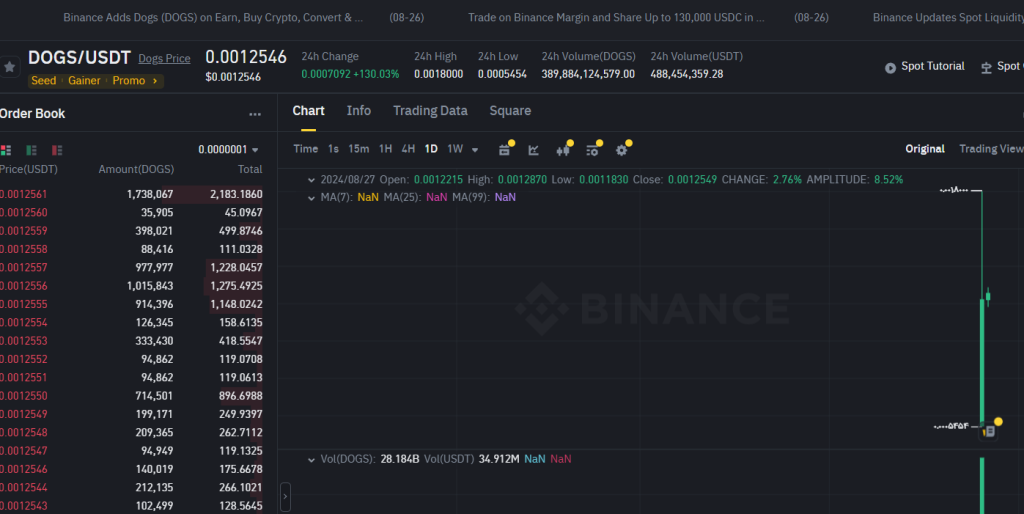Click the green volume bar below chart
Image resolution: width=1024 pixels, height=514 pixels.
pos(982,485)
